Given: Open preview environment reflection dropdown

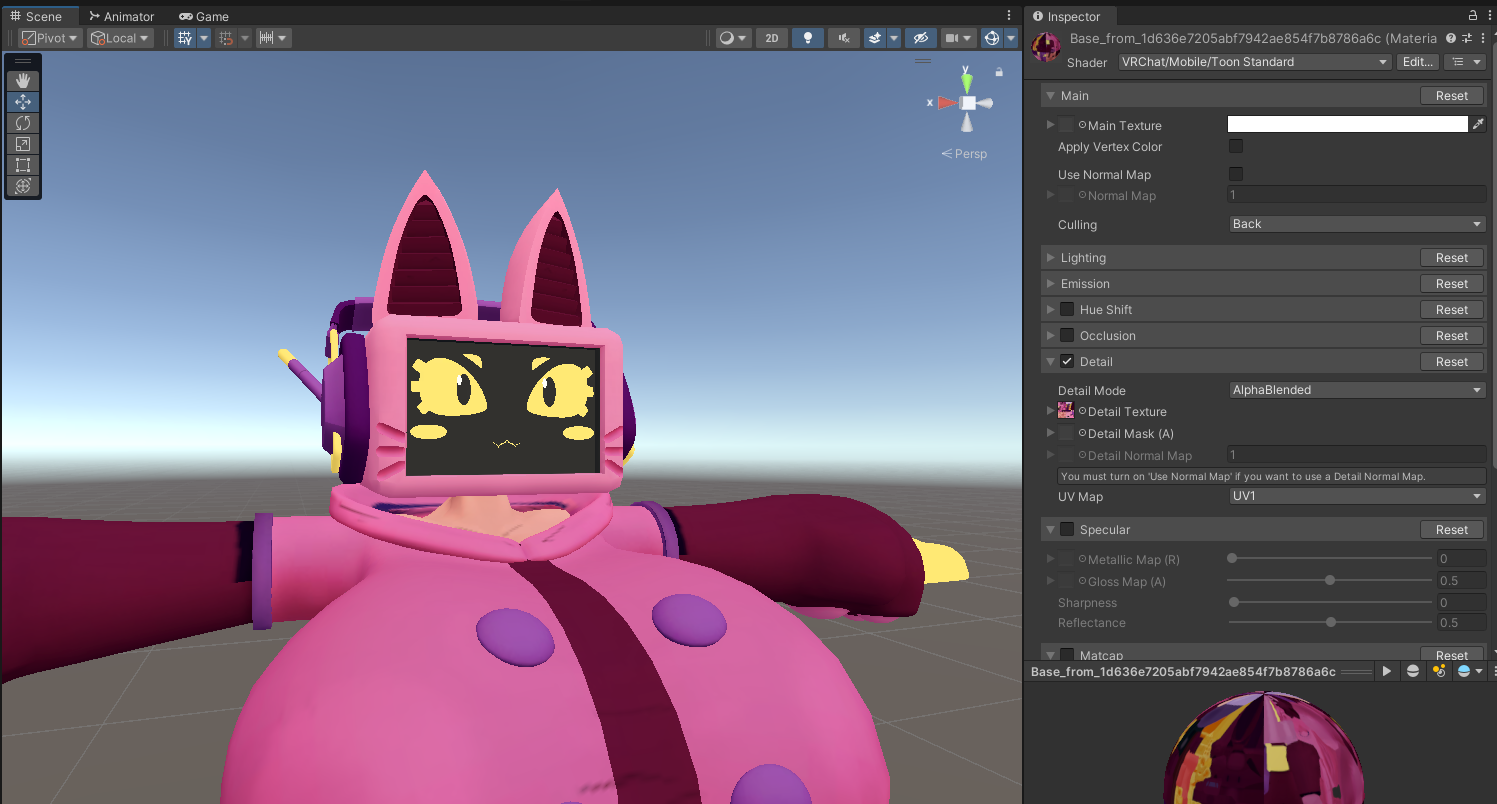Looking at the screenshot, I should point(1469,671).
